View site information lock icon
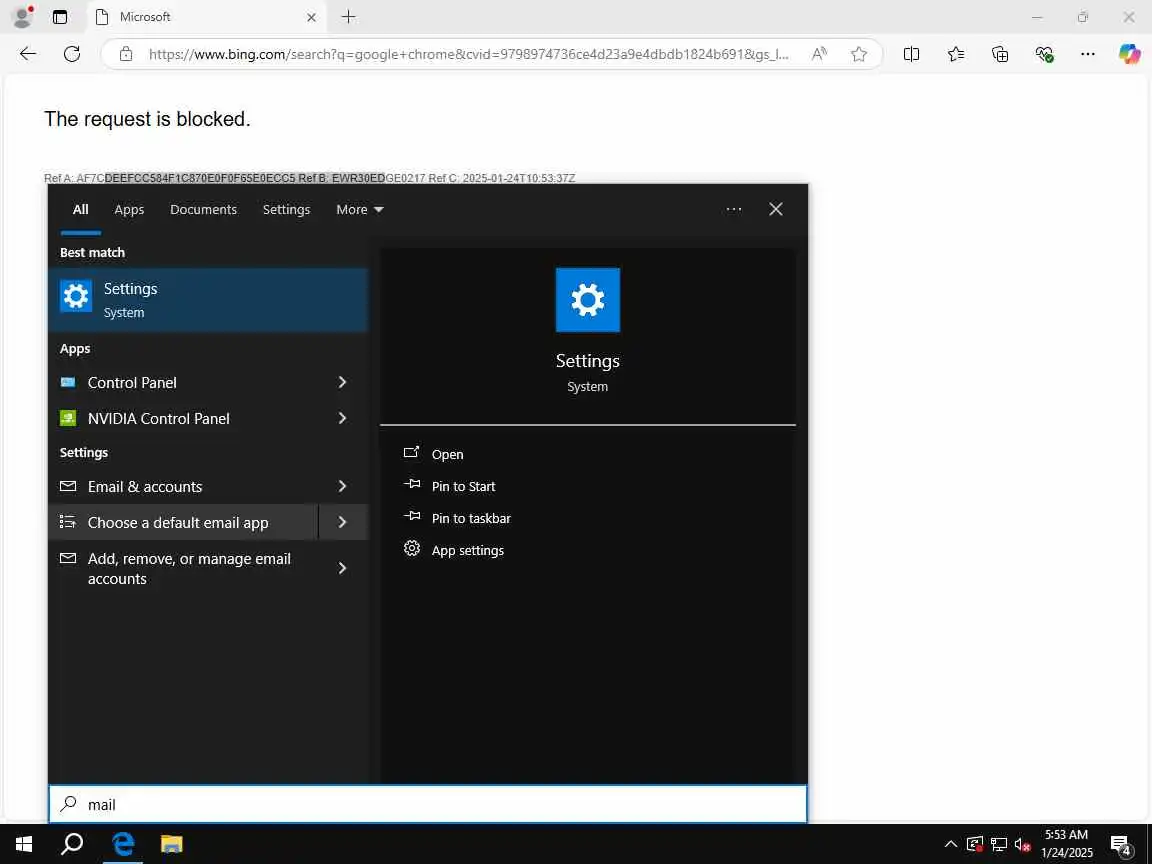This screenshot has height=864, width=1152. coord(126,54)
